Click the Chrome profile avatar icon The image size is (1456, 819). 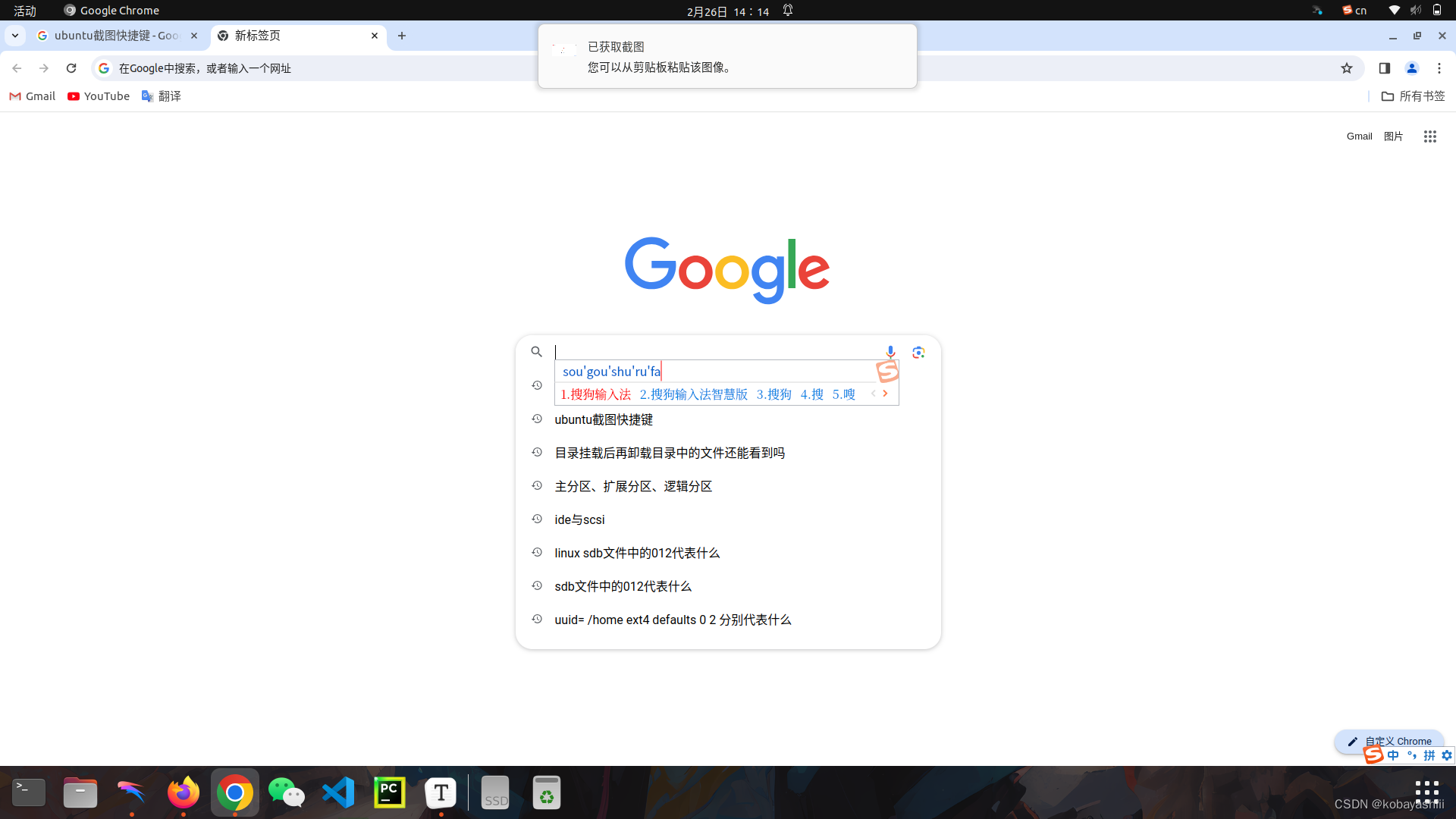click(1411, 68)
